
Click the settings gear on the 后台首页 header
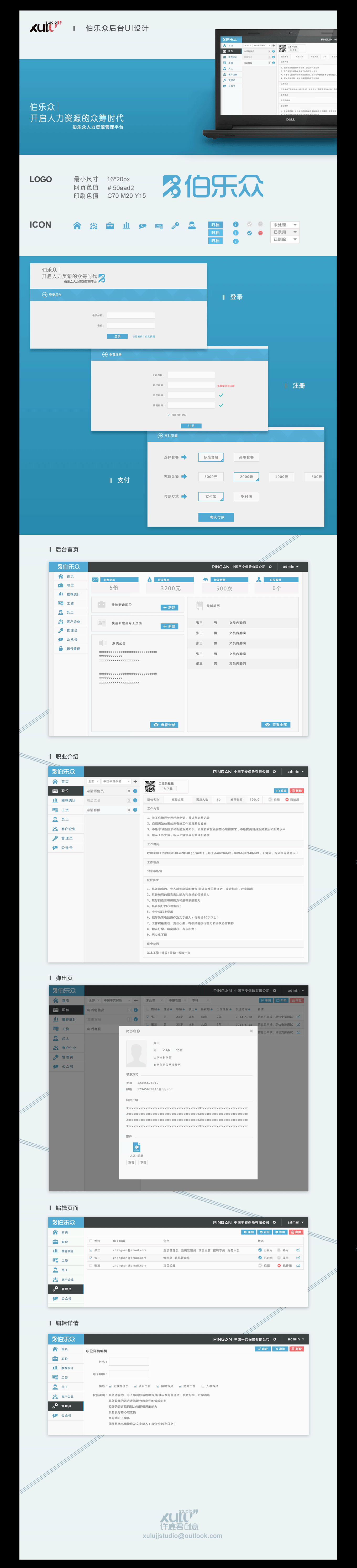[270, 567]
